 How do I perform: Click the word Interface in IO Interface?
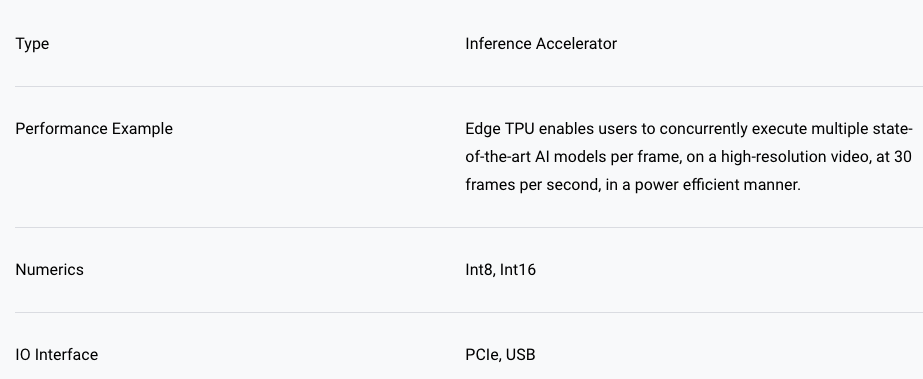click(x=67, y=355)
